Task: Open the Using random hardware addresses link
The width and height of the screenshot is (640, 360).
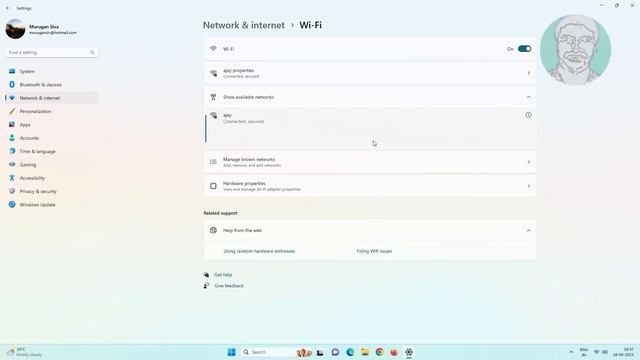Action: [259, 251]
